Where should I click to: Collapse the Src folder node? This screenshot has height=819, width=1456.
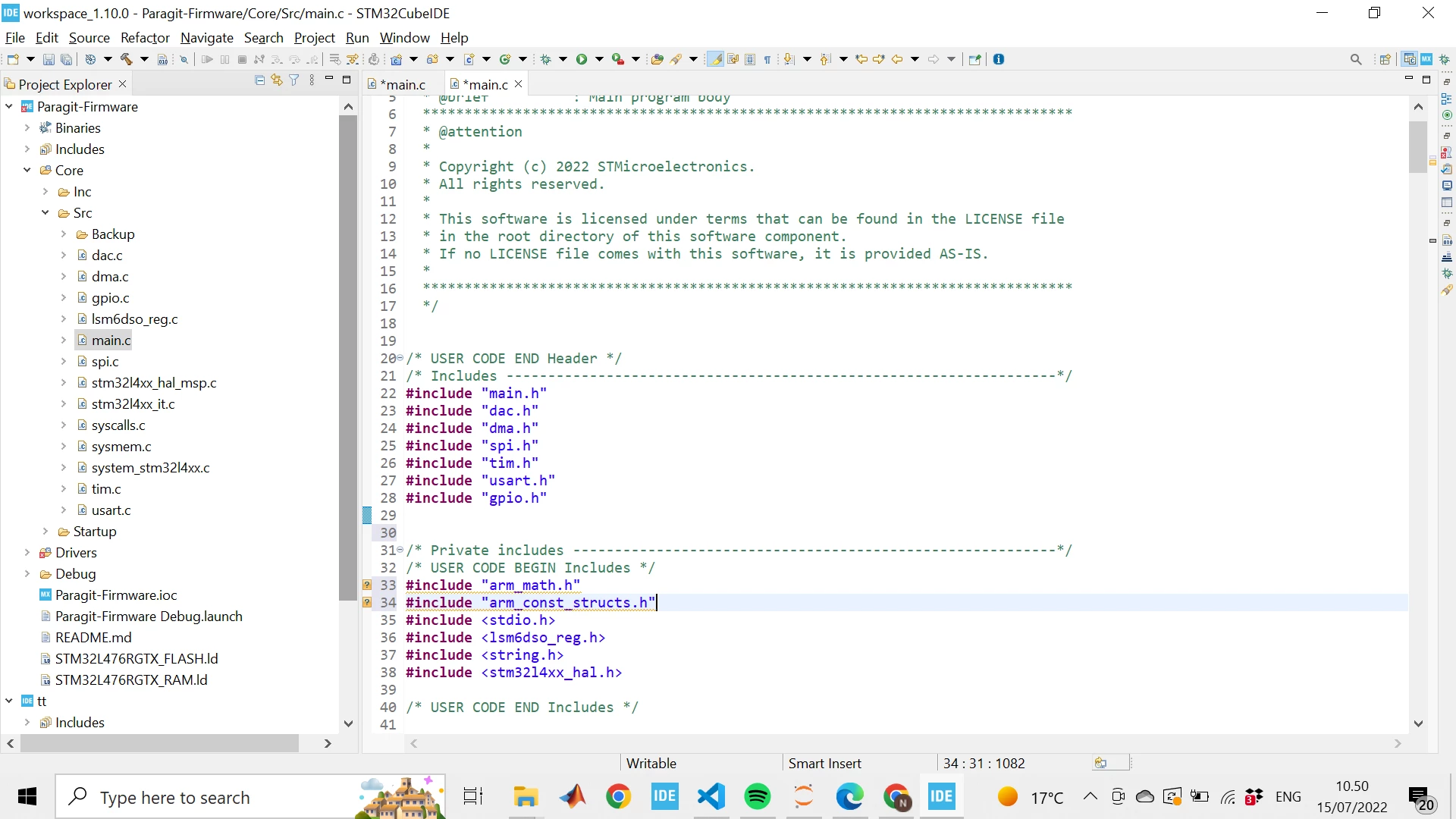pos(45,213)
